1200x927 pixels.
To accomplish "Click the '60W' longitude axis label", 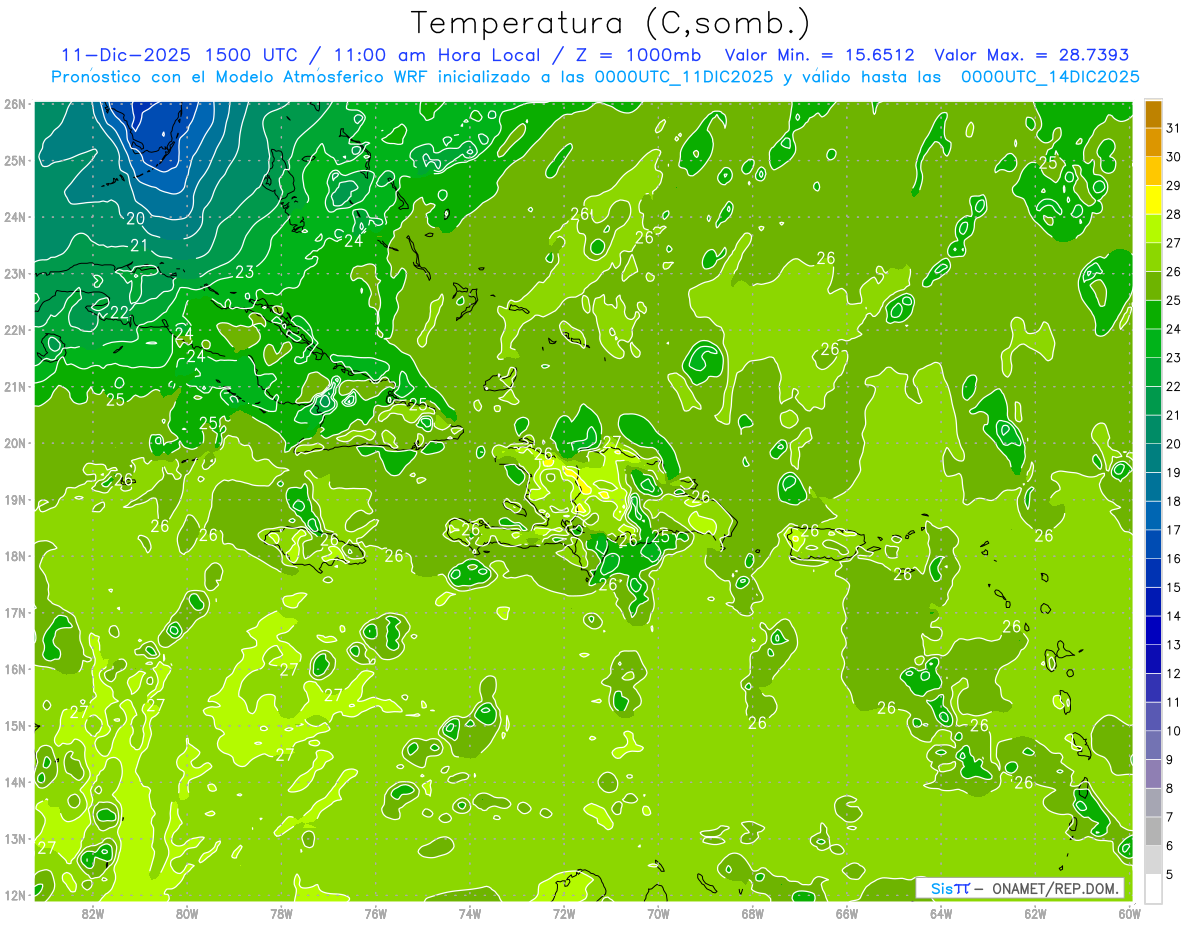I will (1129, 913).
